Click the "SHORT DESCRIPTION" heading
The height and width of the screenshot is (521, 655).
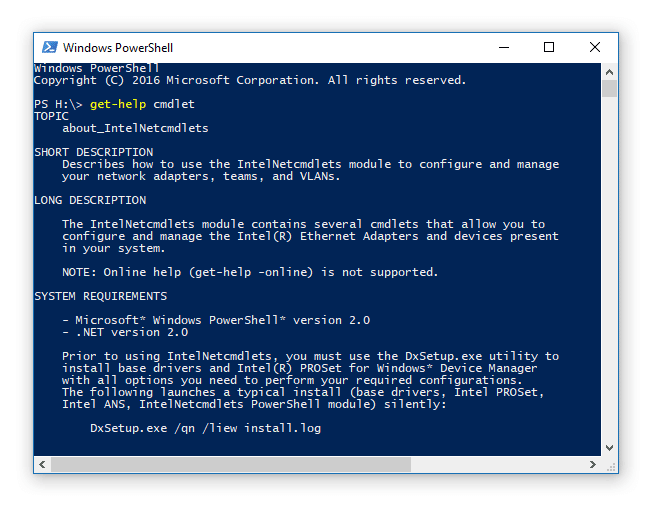click(x=94, y=152)
